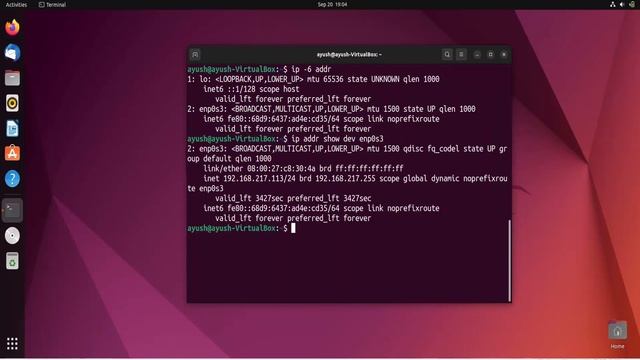Open Rhythmbox music player in dock
This screenshot has width=640, height=360.
[x=12, y=103]
